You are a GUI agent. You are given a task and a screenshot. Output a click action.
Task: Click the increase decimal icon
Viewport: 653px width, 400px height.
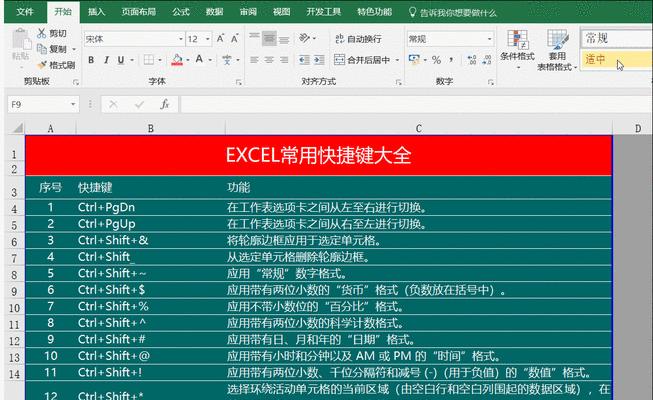(471, 60)
